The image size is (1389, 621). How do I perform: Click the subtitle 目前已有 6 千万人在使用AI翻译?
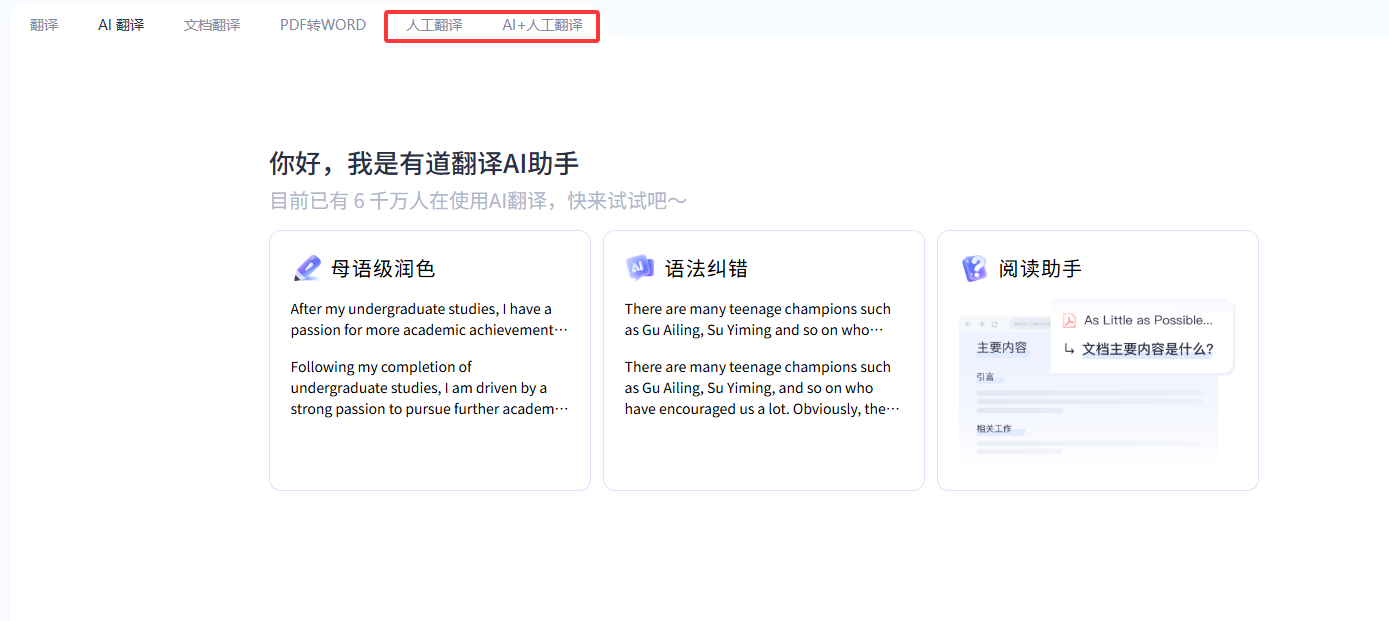(478, 201)
